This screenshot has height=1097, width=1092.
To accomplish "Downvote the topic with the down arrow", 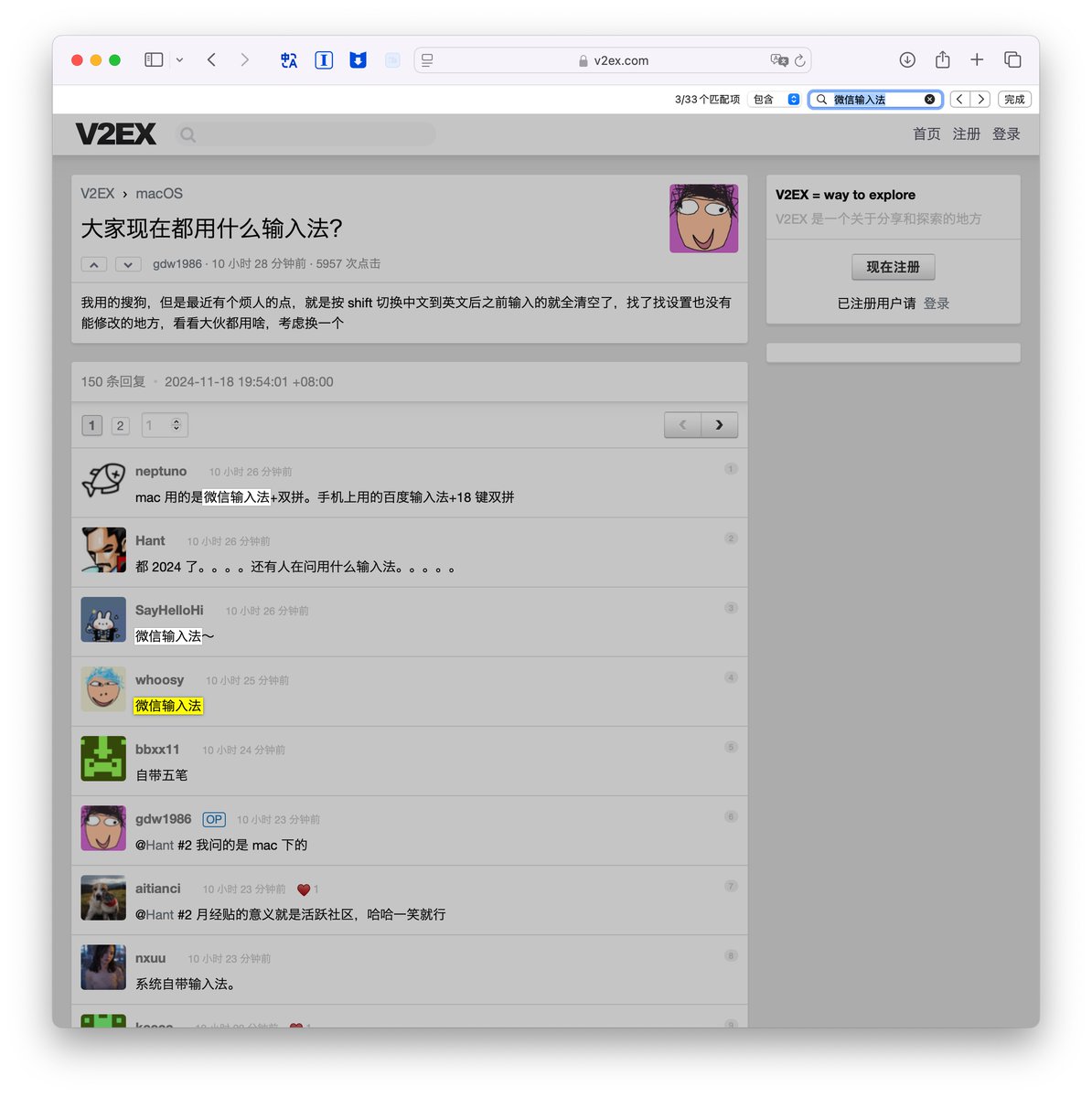I will click(128, 264).
